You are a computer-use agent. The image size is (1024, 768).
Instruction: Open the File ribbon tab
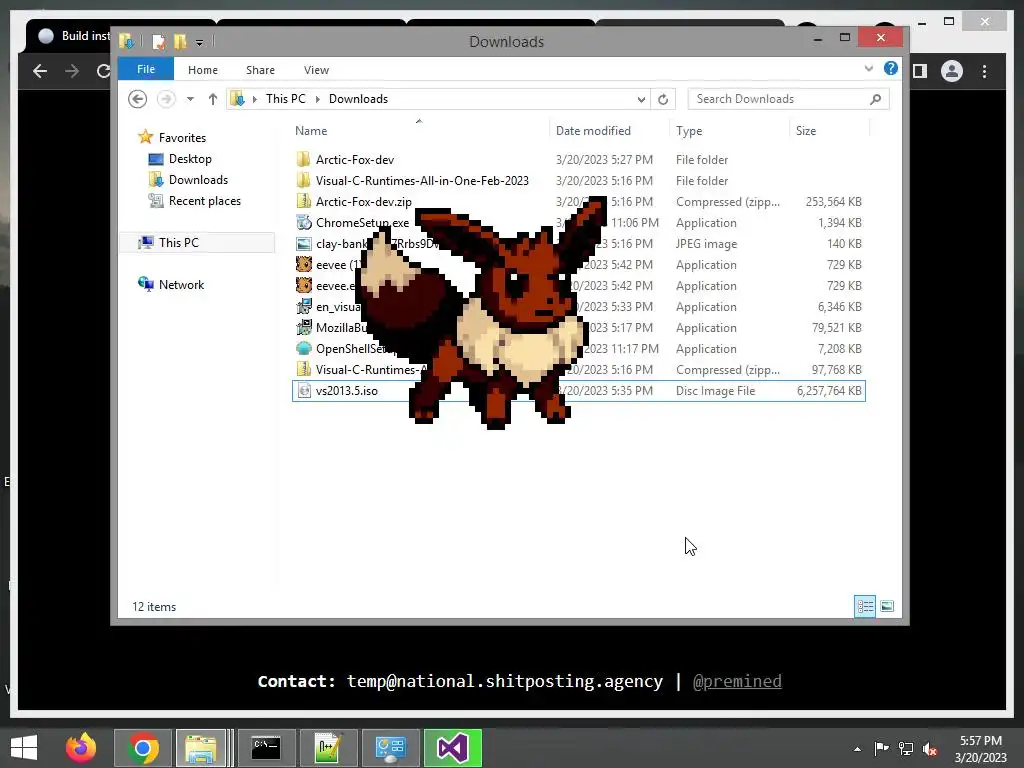click(146, 69)
